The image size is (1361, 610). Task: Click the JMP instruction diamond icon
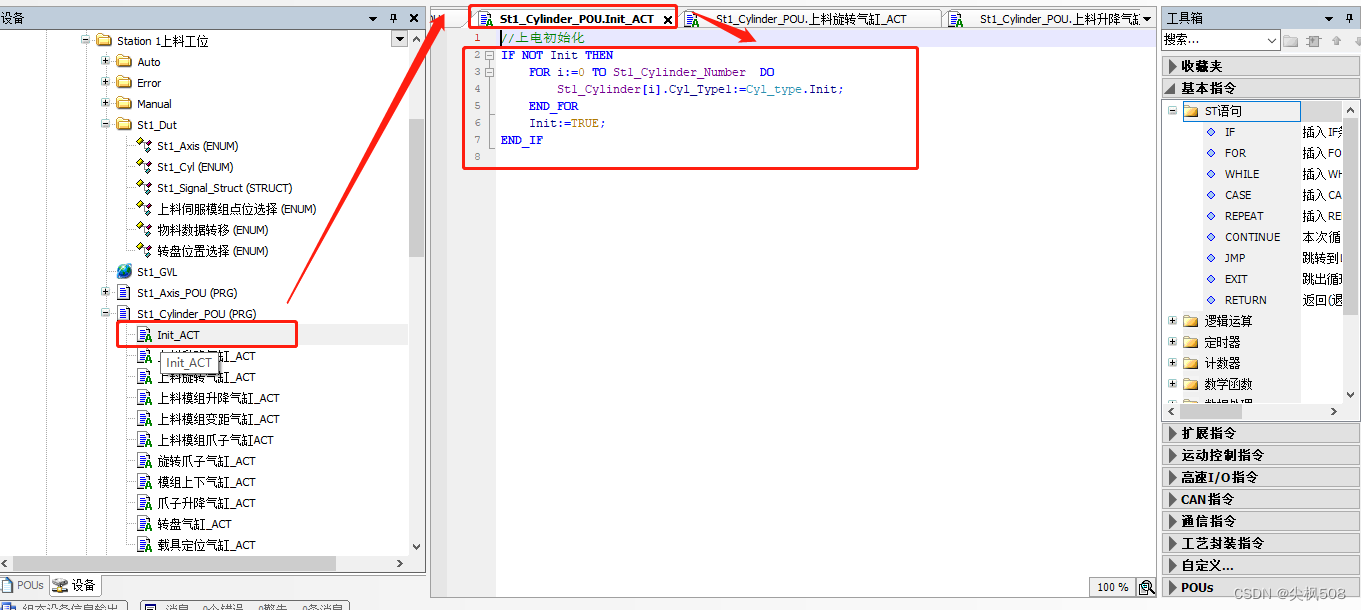point(1211,258)
